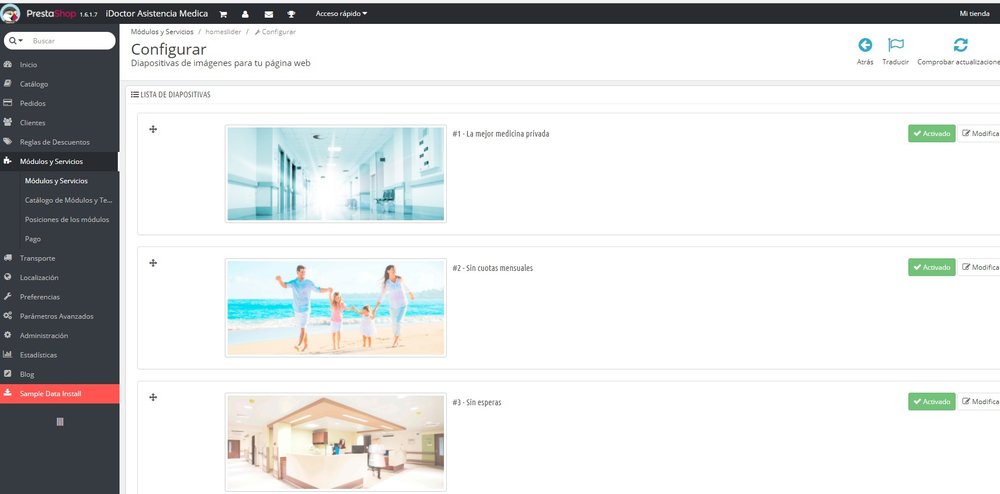1000x494 pixels.
Task: Click the discount tag icon
Action: tap(8, 142)
